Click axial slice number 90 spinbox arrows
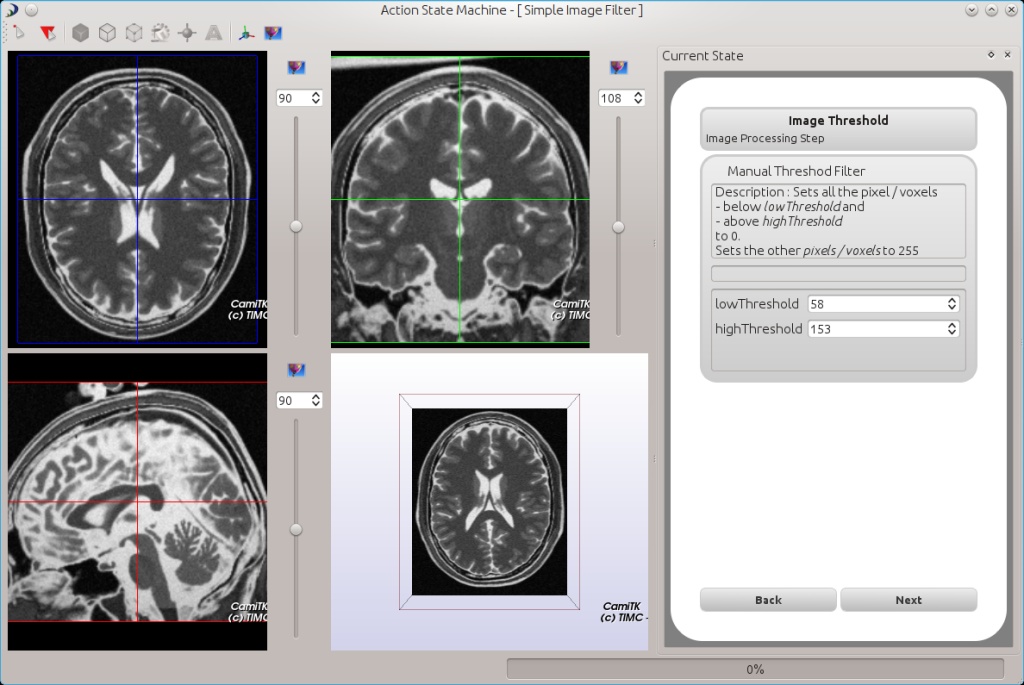This screenshot has height=685, width=1024. point(316,98)
